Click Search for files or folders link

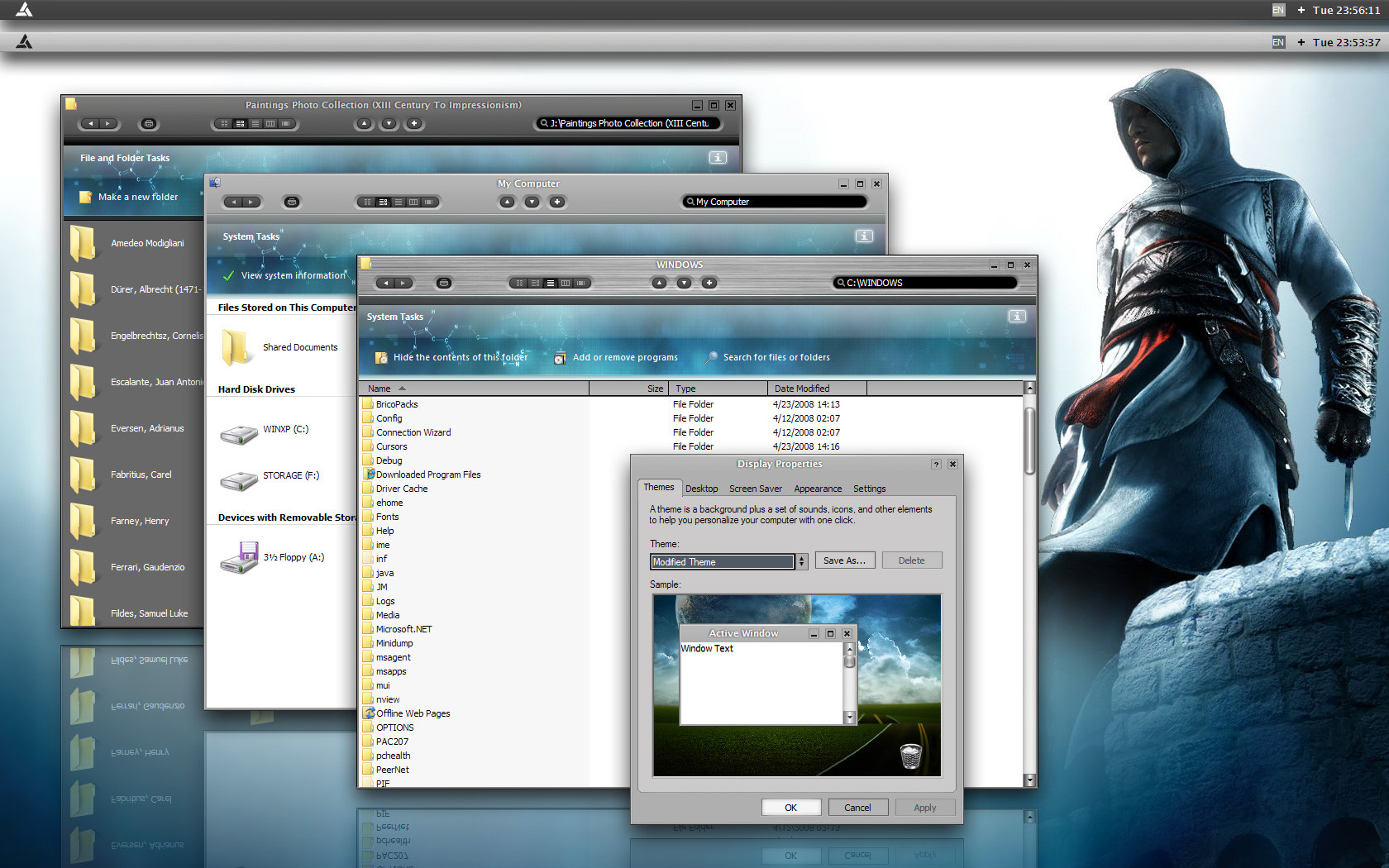[x=767, y=357]
